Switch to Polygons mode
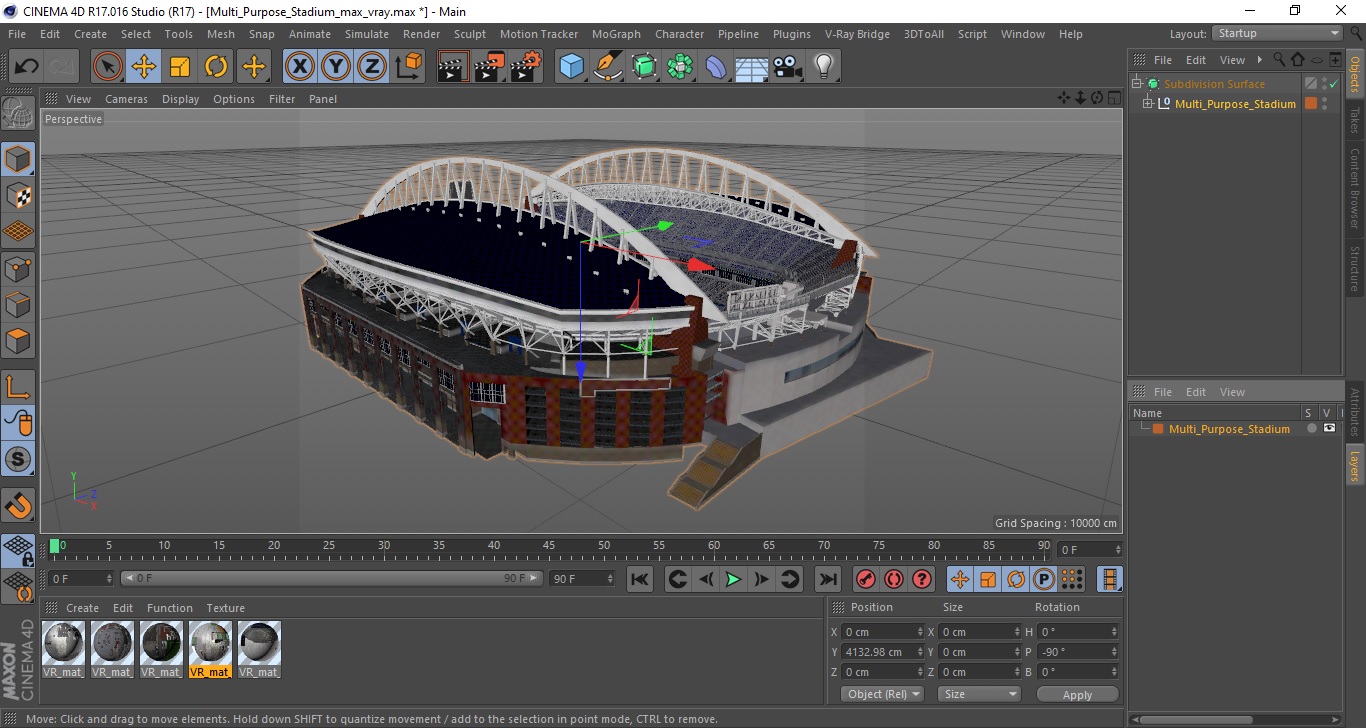1366x728 pixels. 18,339
